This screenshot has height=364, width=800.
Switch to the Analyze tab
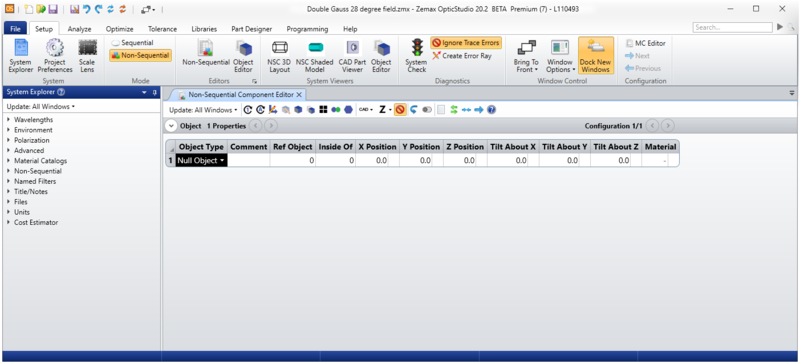point(79,29)
